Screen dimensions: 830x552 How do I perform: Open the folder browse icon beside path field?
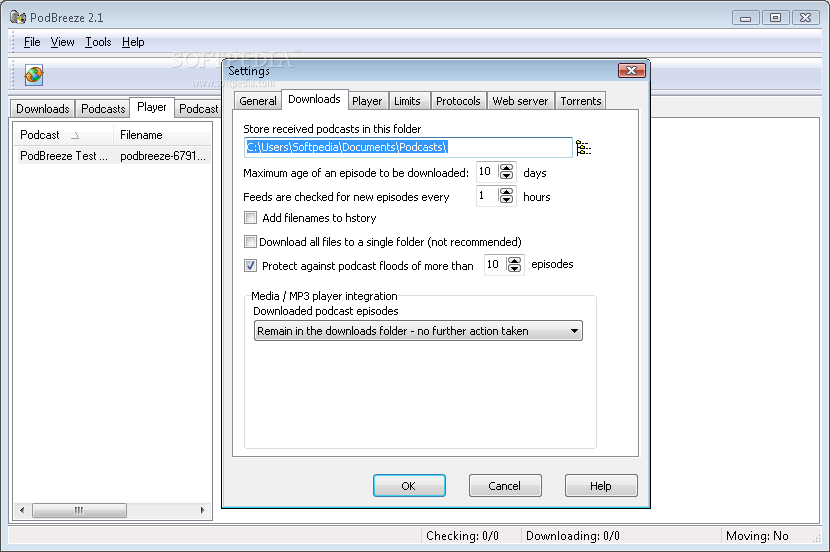click(583, 148)
